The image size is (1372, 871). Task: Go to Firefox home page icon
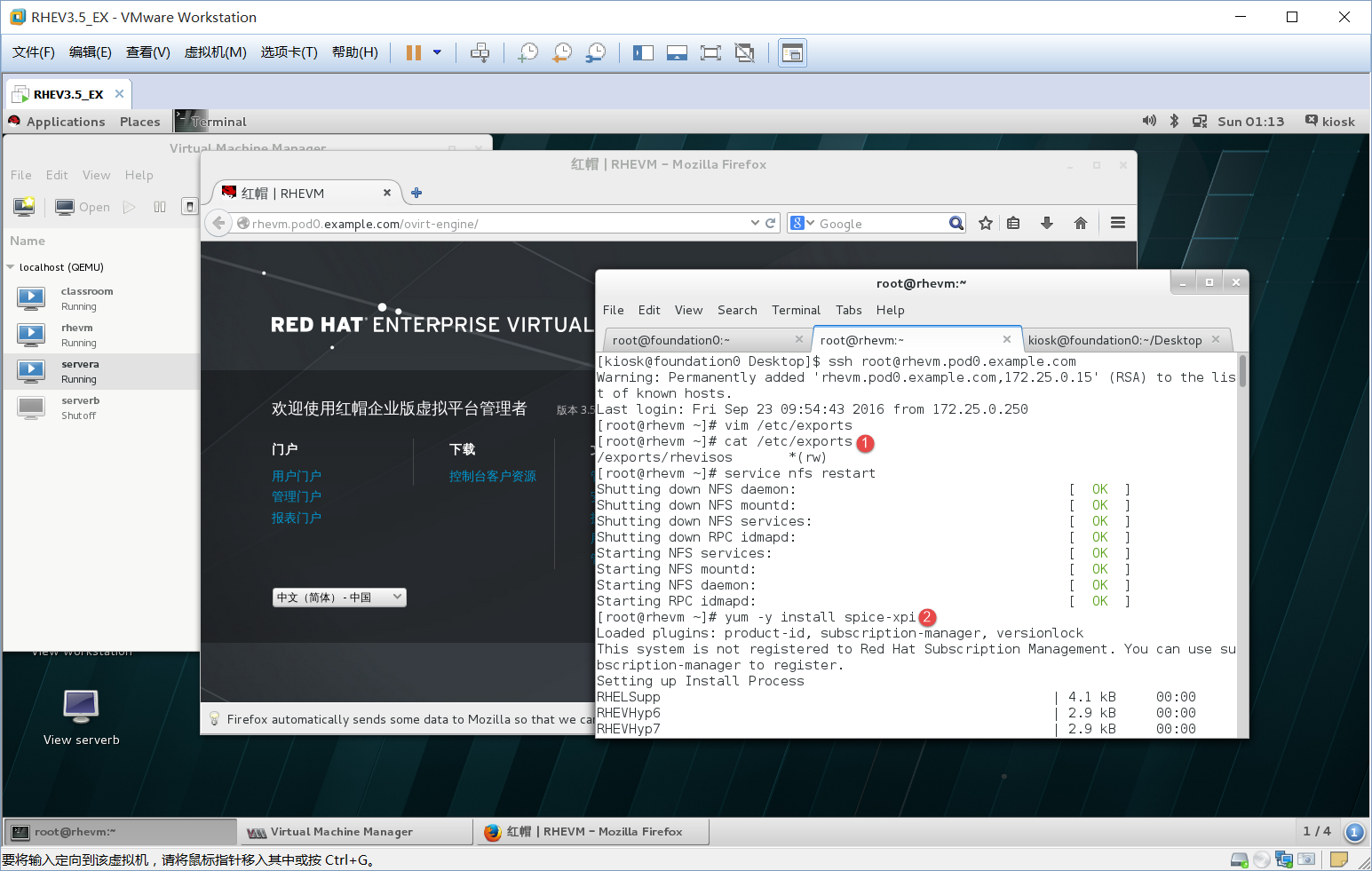coord(1081,224)
